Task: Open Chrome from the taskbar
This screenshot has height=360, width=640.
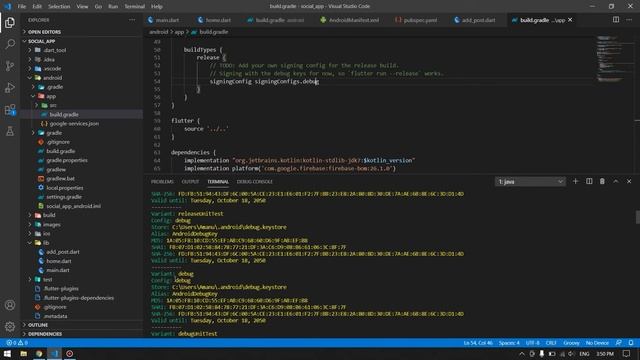Action: click(x=39, y=353)
